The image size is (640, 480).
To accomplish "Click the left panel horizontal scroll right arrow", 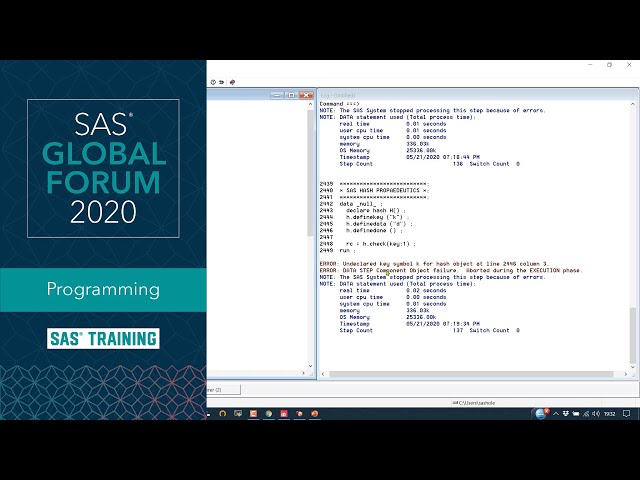I will (x=303, y=373).
